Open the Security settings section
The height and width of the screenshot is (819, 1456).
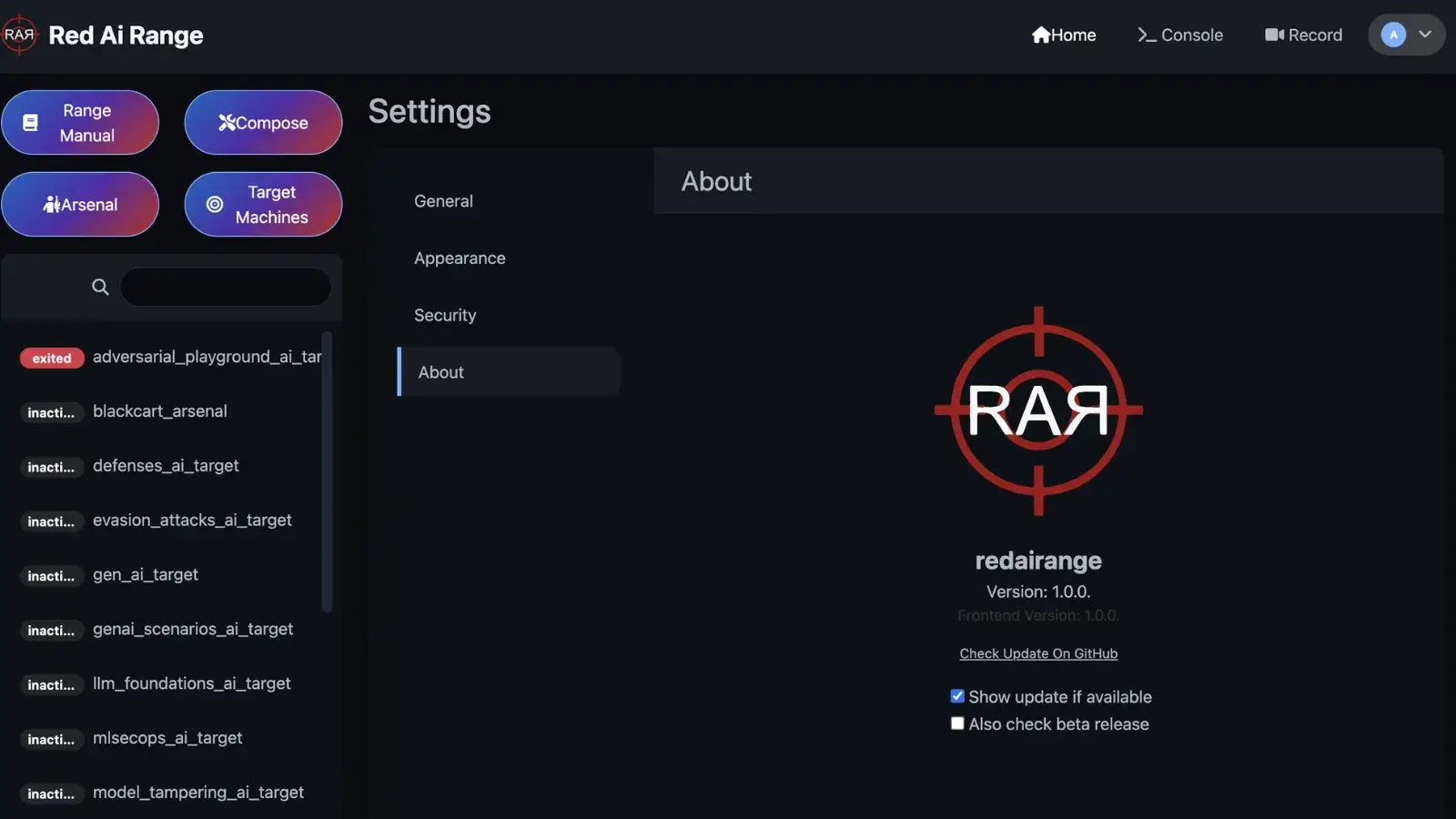pos(445,315)
